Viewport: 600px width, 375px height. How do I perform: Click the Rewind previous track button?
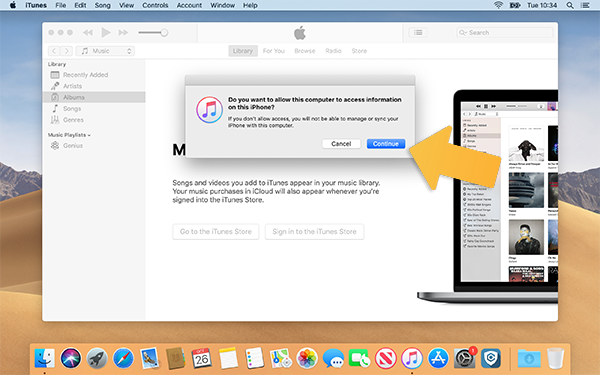point(88,33)
